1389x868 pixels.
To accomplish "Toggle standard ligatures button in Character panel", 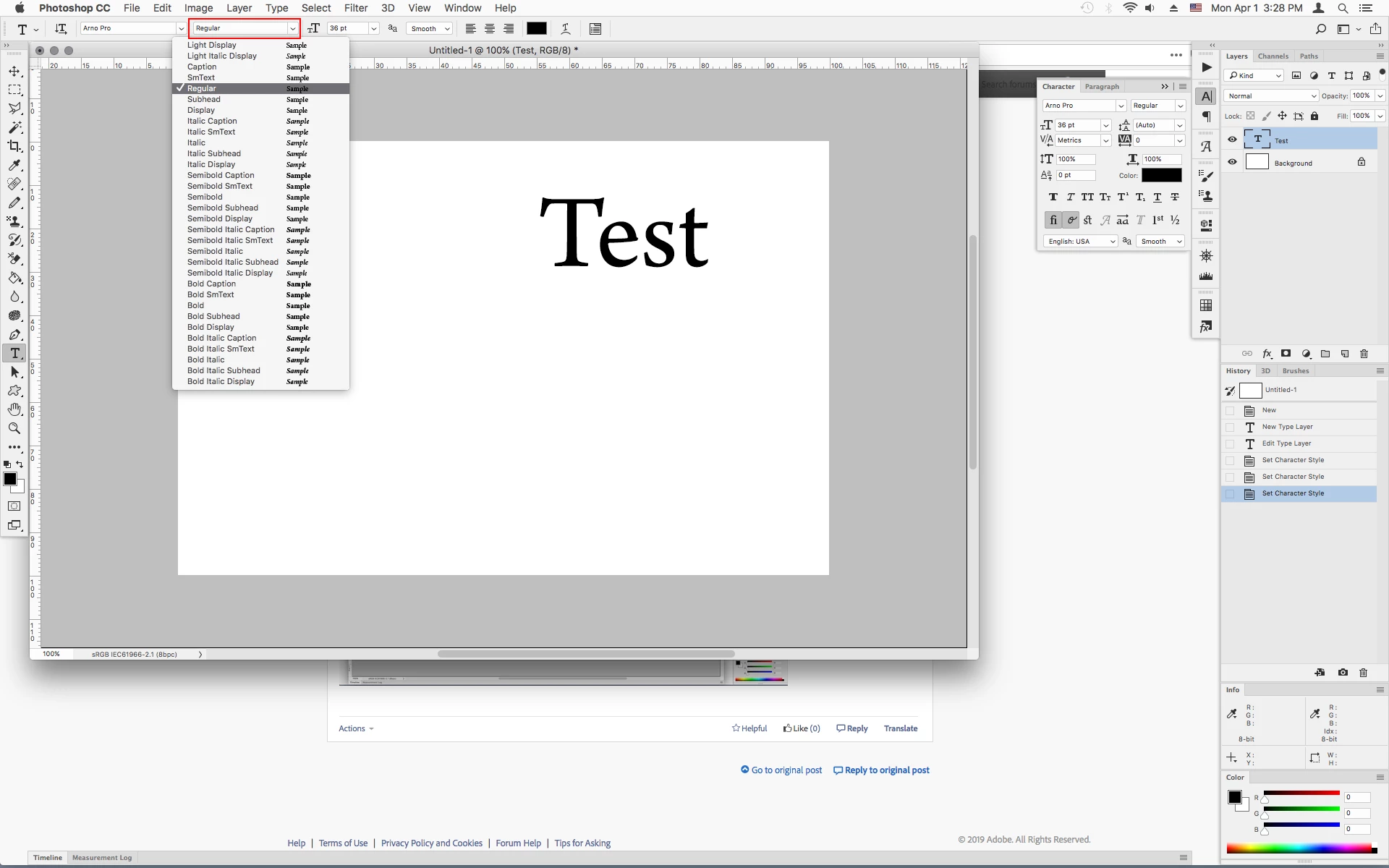I will 1053,220.
